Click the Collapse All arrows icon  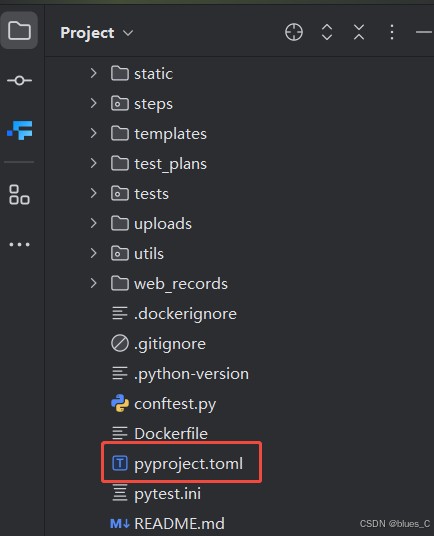coord(359,32)
